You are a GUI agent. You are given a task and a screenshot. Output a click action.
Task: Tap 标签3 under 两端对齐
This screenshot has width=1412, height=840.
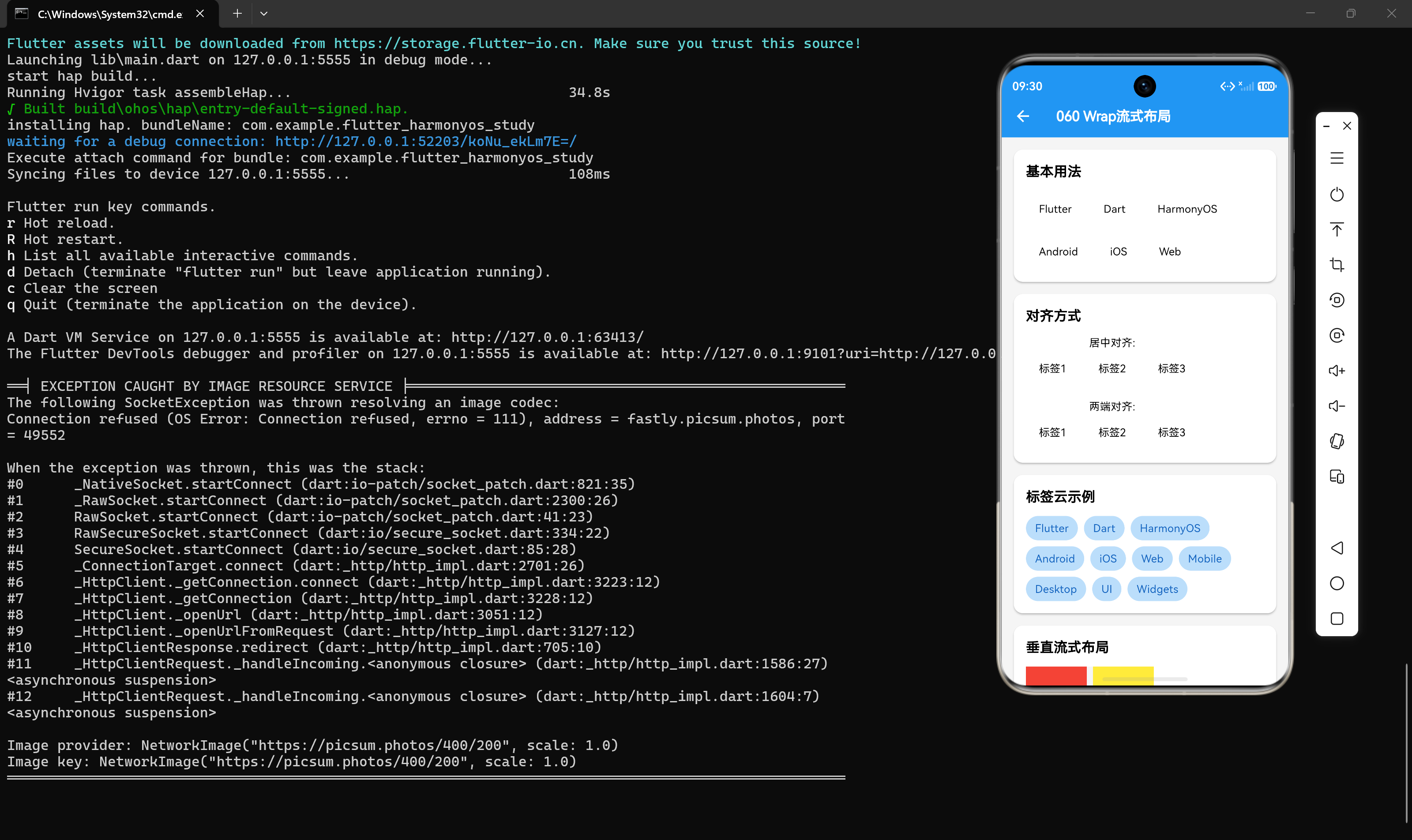[x=1171, y=432]
